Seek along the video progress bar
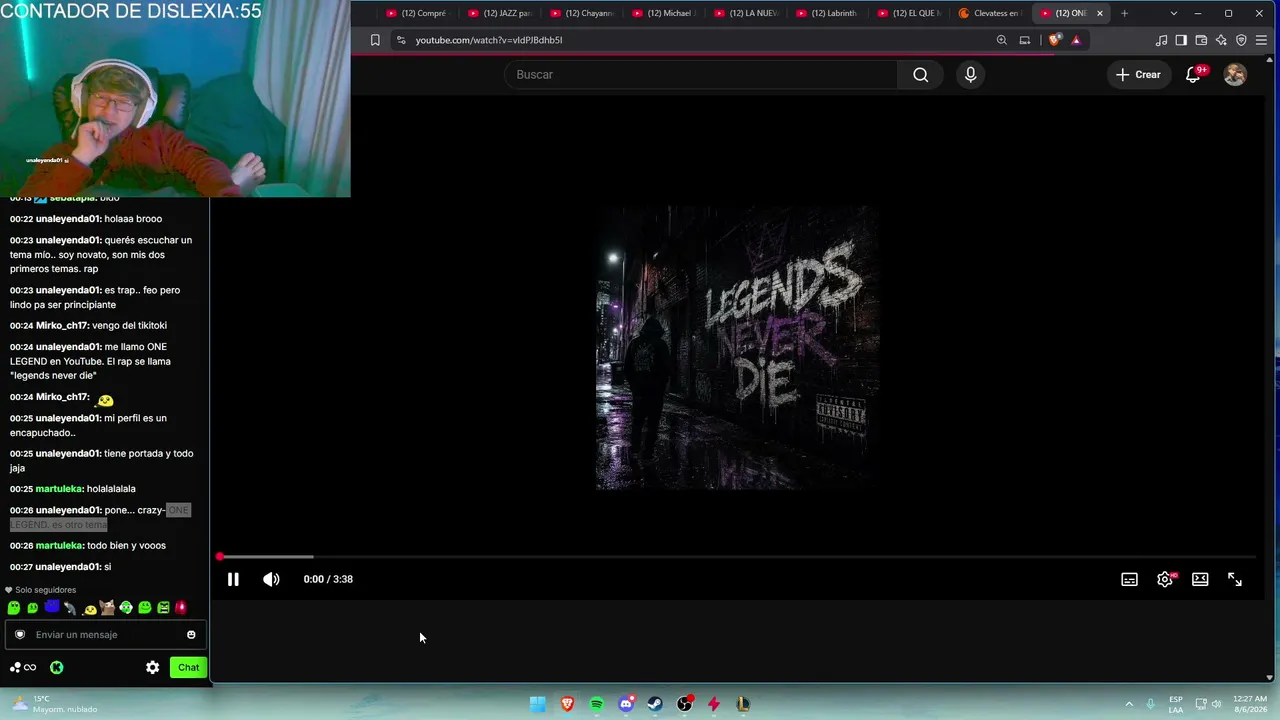This screenshot has width=1280, height=720. click(737, 557)
